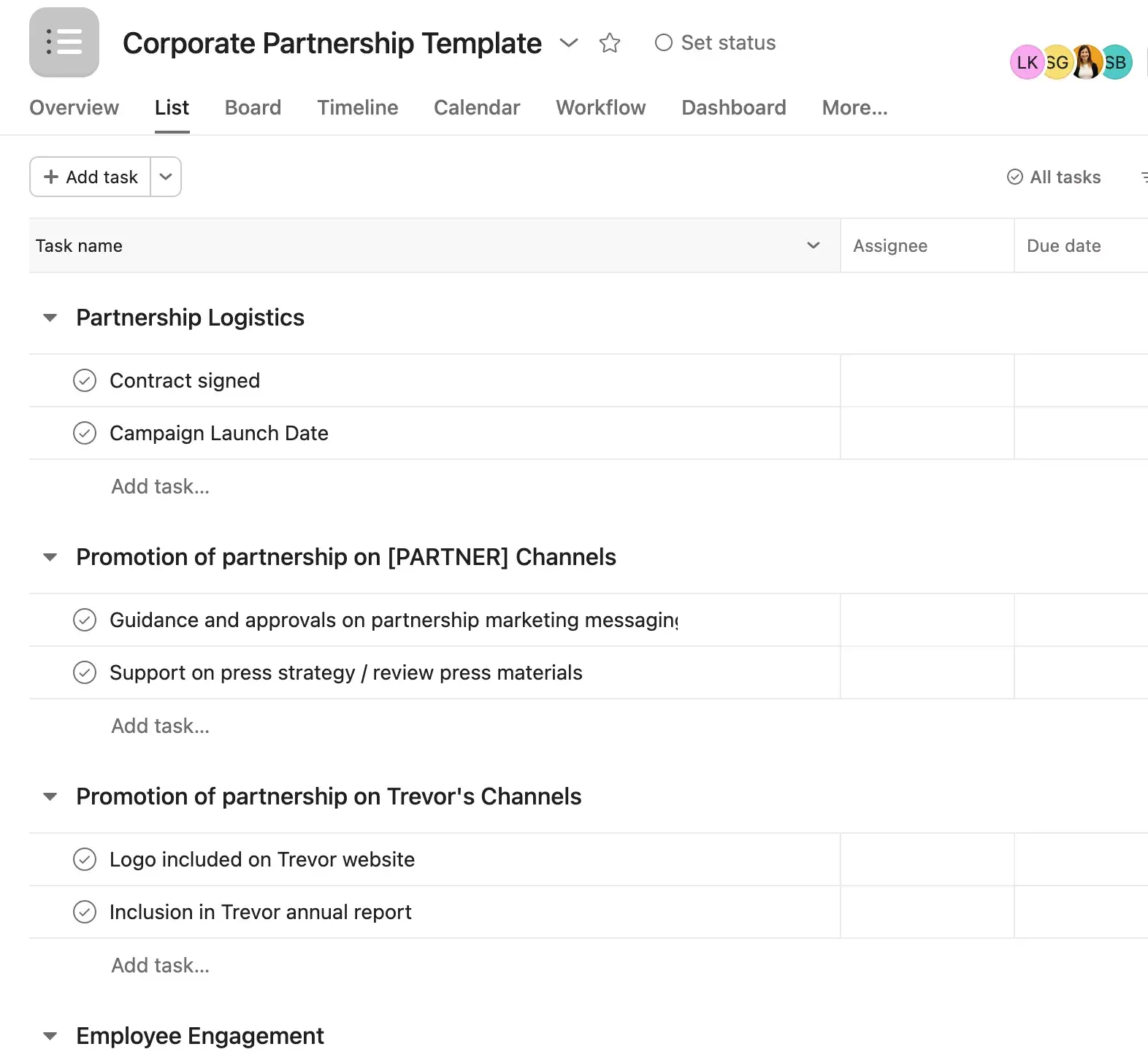The image size is (1148, 1060).
Task: Click the Due date column header
Action: 1063,246
